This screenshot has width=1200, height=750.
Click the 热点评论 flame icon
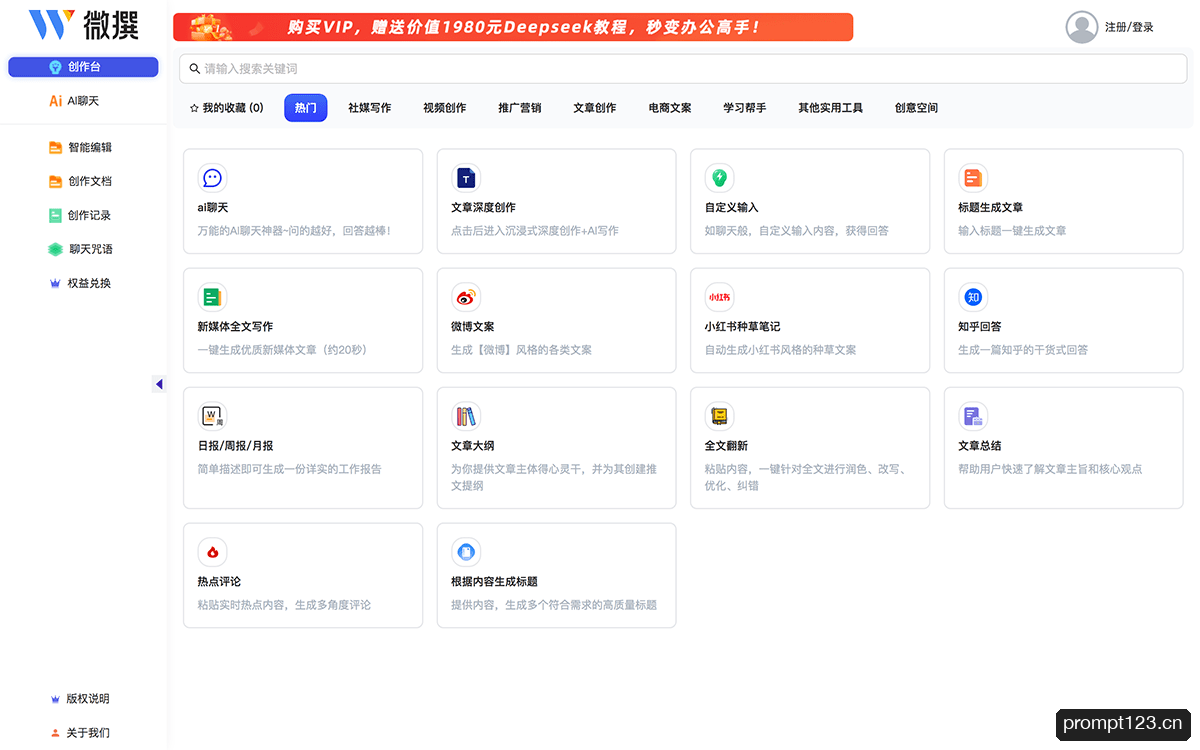(212, 552)
